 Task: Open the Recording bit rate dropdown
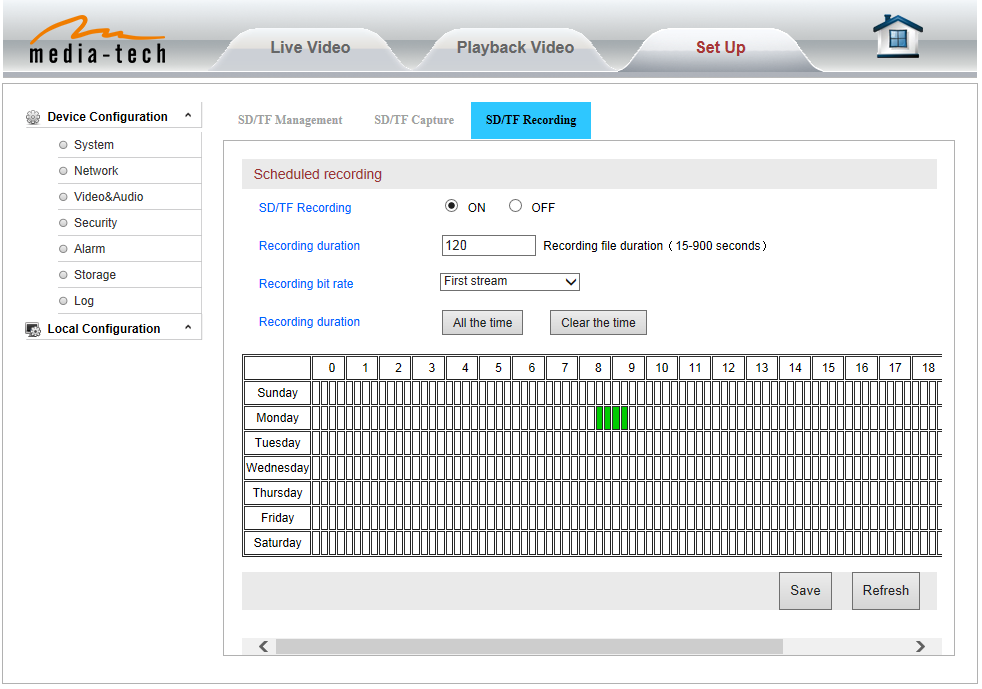tap(510, 282)
